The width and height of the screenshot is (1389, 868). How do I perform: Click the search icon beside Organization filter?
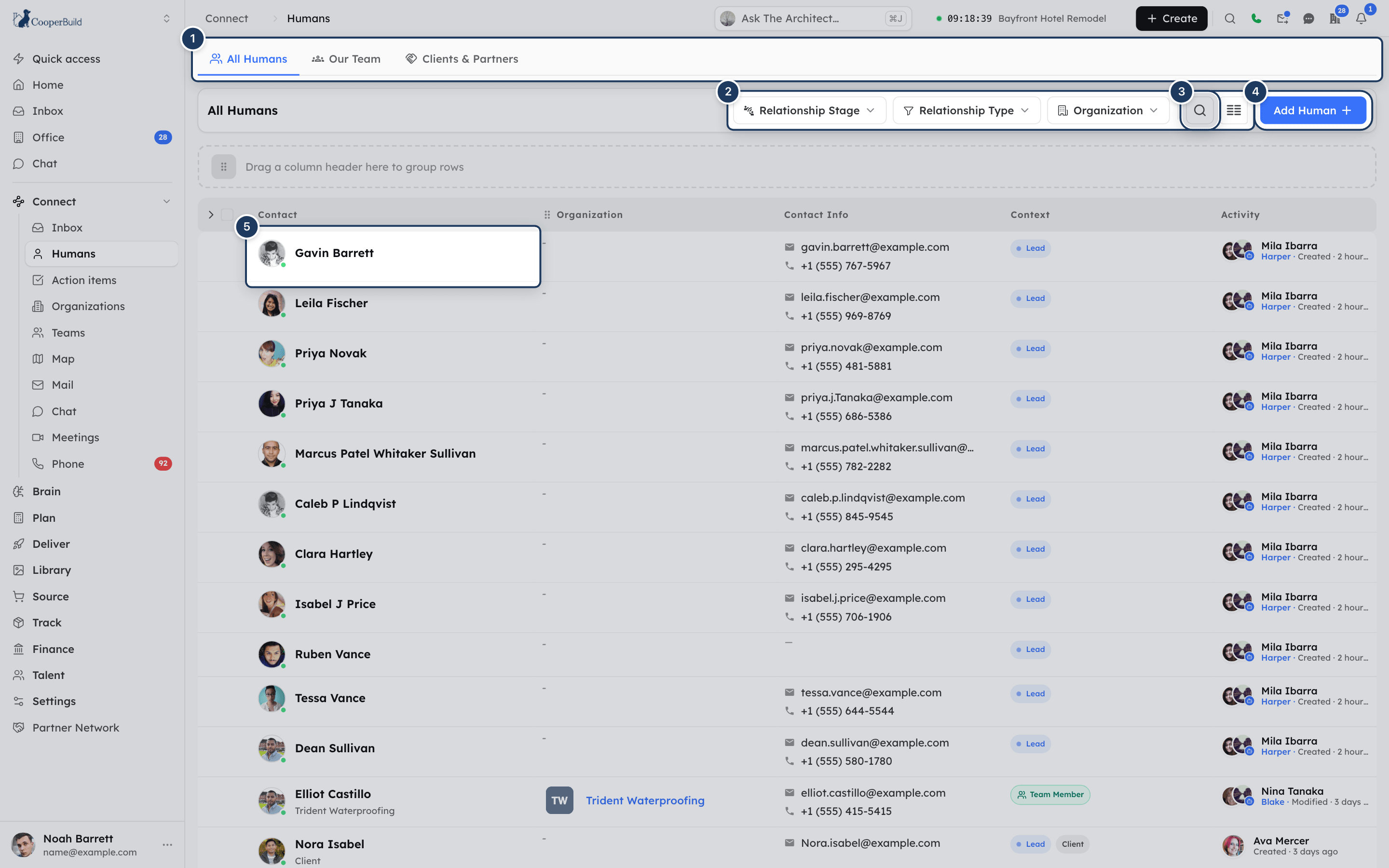coord(1199,110)
